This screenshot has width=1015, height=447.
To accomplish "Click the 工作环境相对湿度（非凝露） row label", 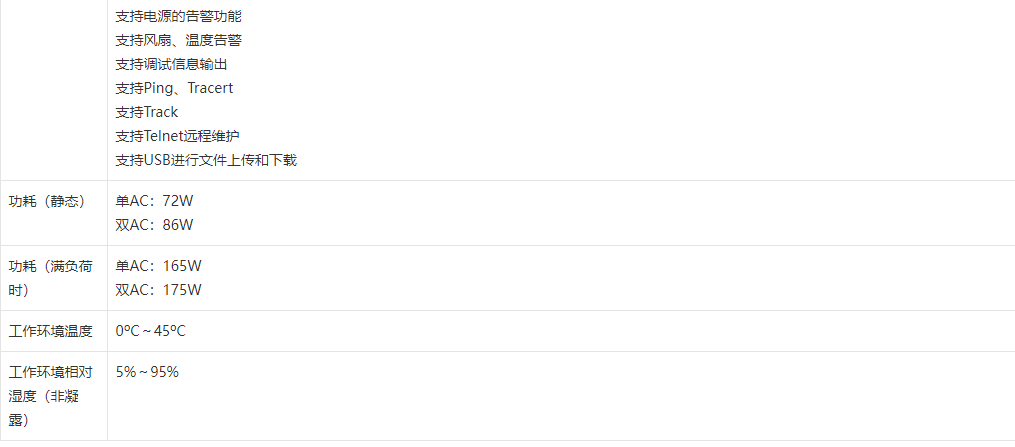I will [x=51, y=396].
